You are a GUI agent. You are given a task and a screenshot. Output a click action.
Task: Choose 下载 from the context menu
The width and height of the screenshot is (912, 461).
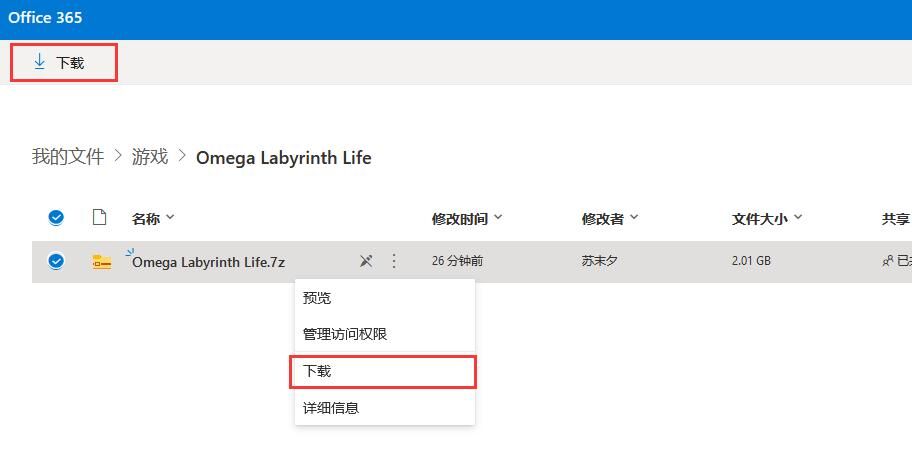317,371
